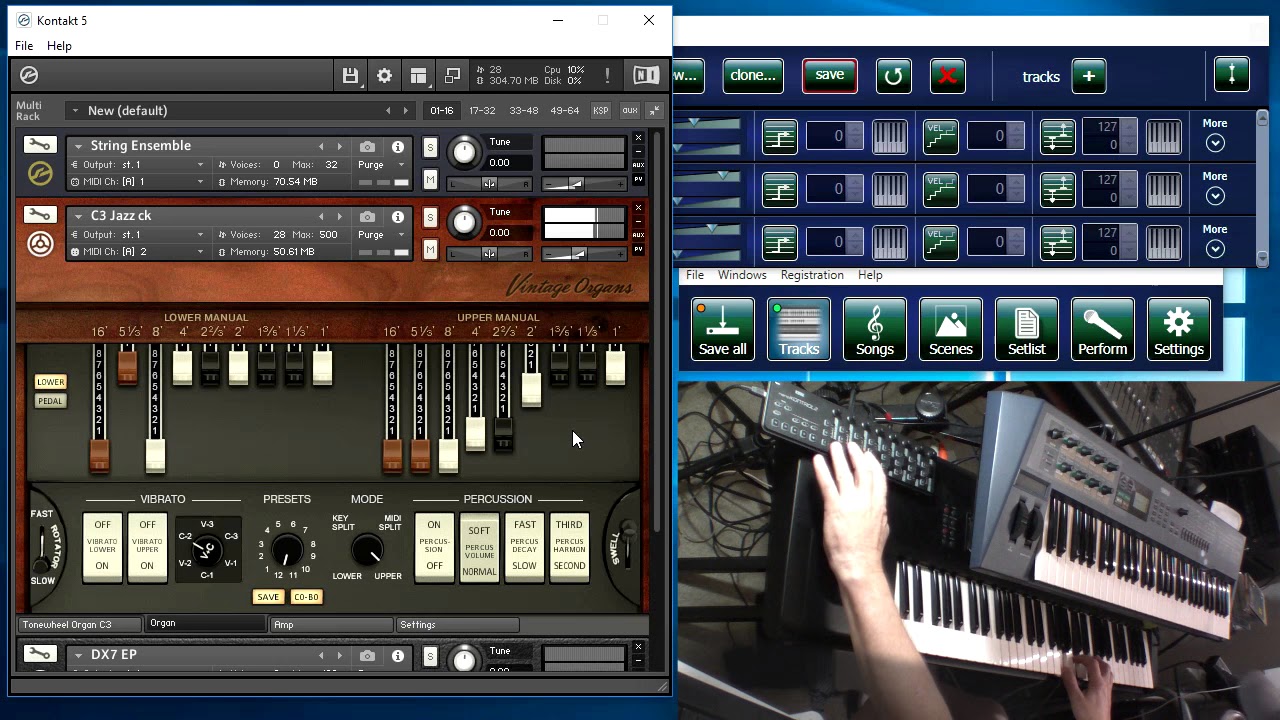The image size is (1280, 720).
Task: Solo the String Ensemble instrument
Action: 430,148
